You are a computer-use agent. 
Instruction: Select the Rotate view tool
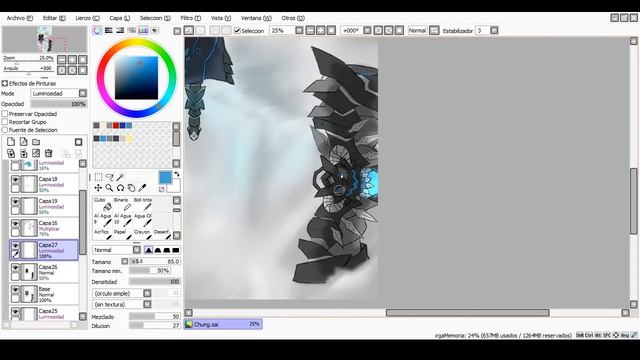click(120, 188)
